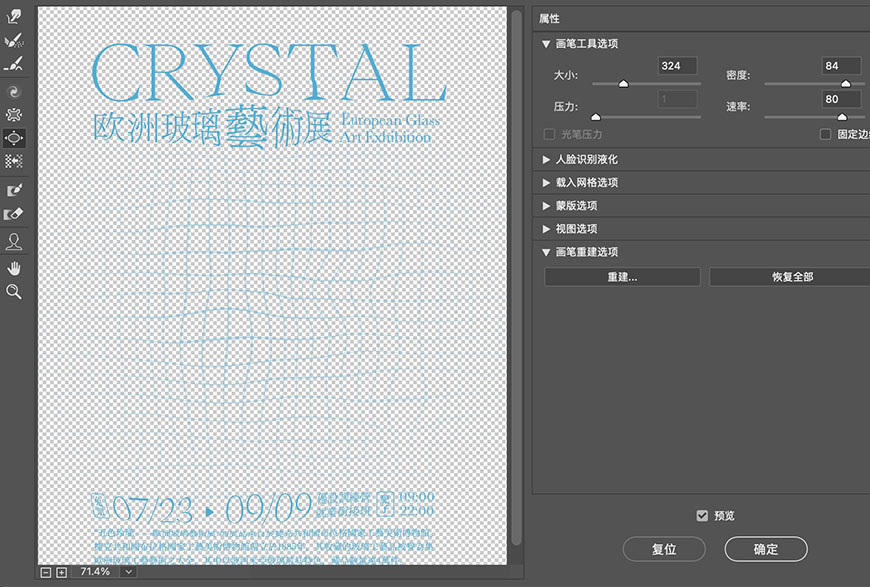Viewport: 870px width, 587px height.
Task: Select the Forward Warp tool
Action: 13,16
